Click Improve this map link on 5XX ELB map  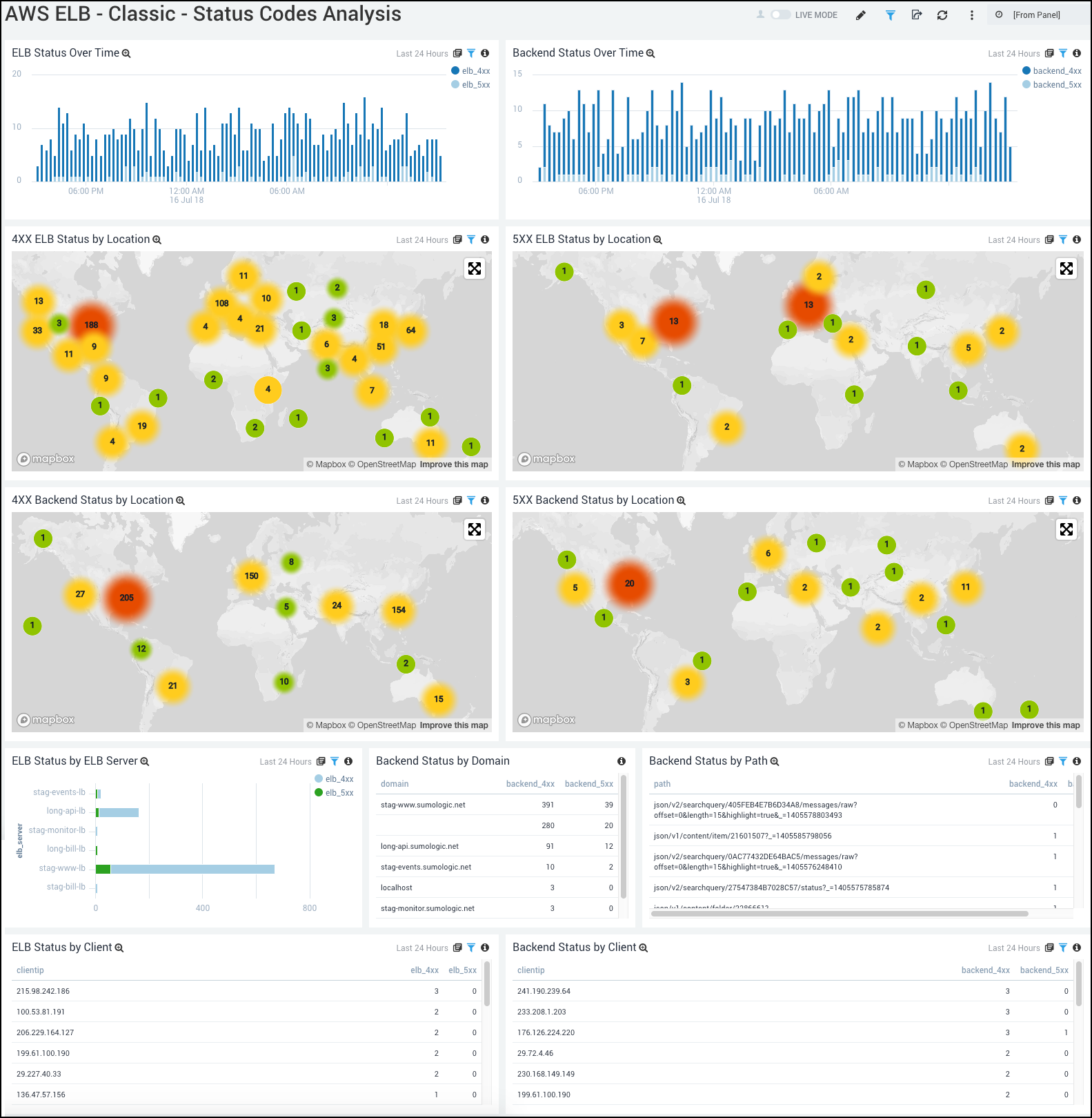click(x=1045, y=464)
